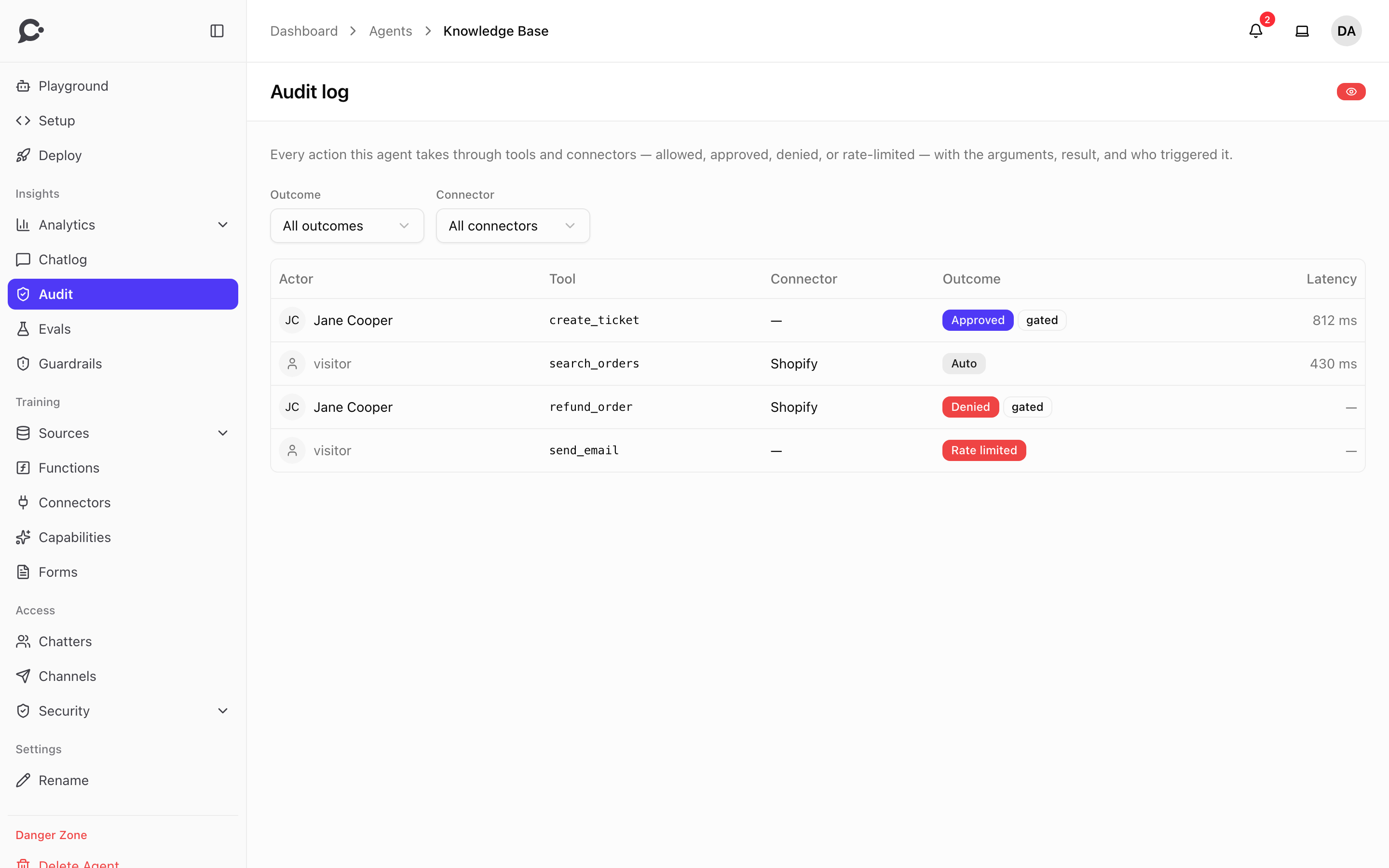
Task: Go to Channels page
Action: coord(123,676)
